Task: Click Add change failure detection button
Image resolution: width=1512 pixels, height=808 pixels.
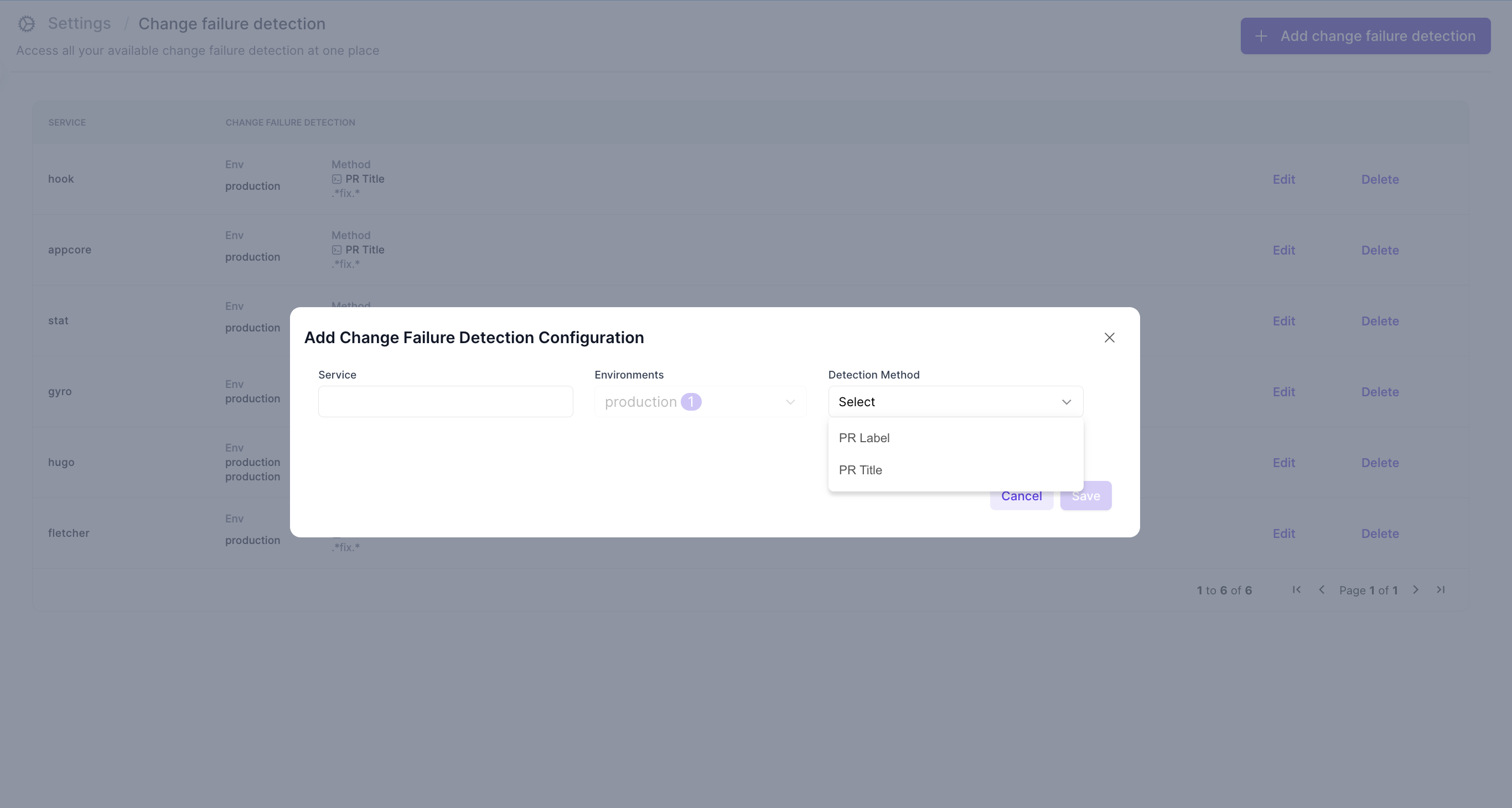Action: coord(1365,36)
